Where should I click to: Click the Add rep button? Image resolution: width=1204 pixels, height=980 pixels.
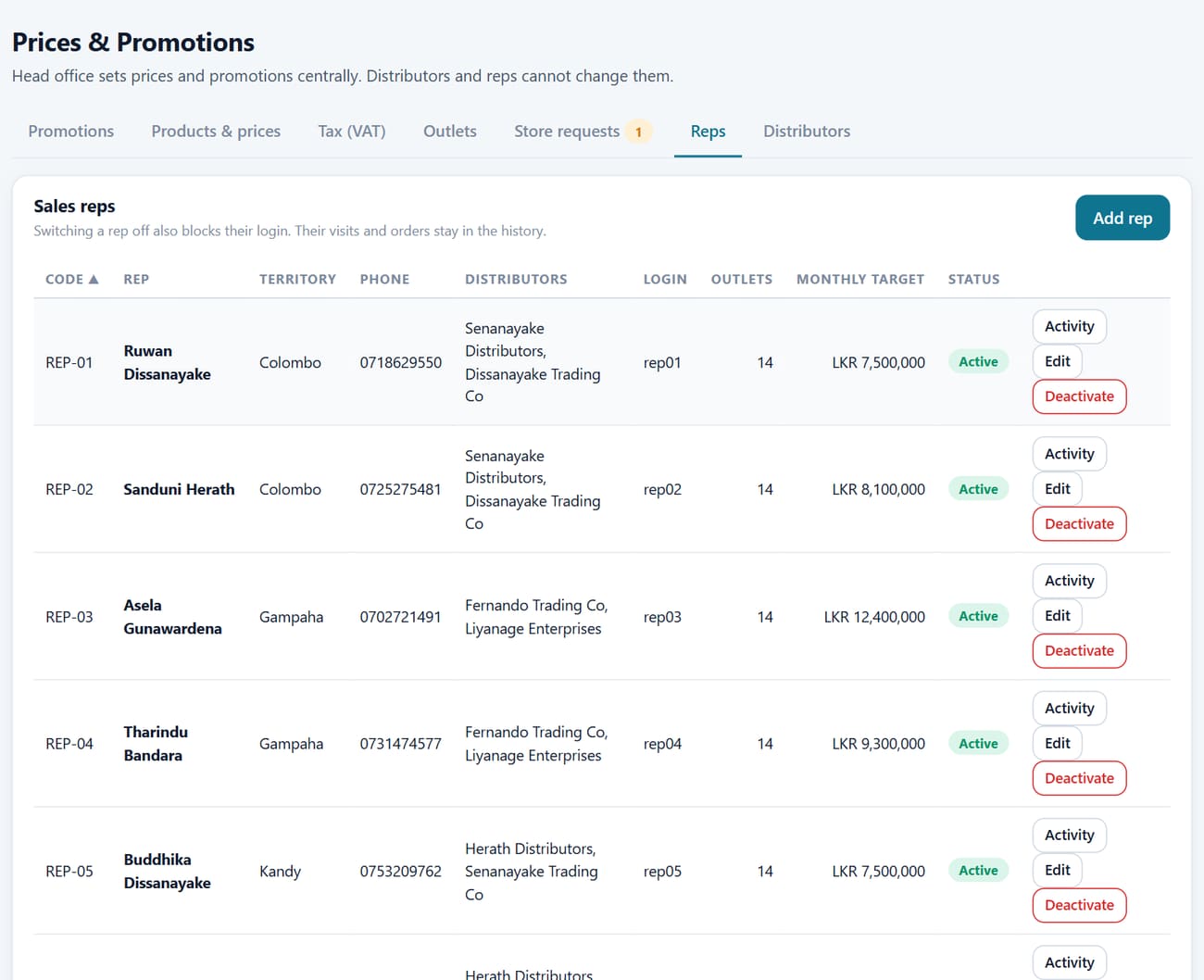(1122, 218)
